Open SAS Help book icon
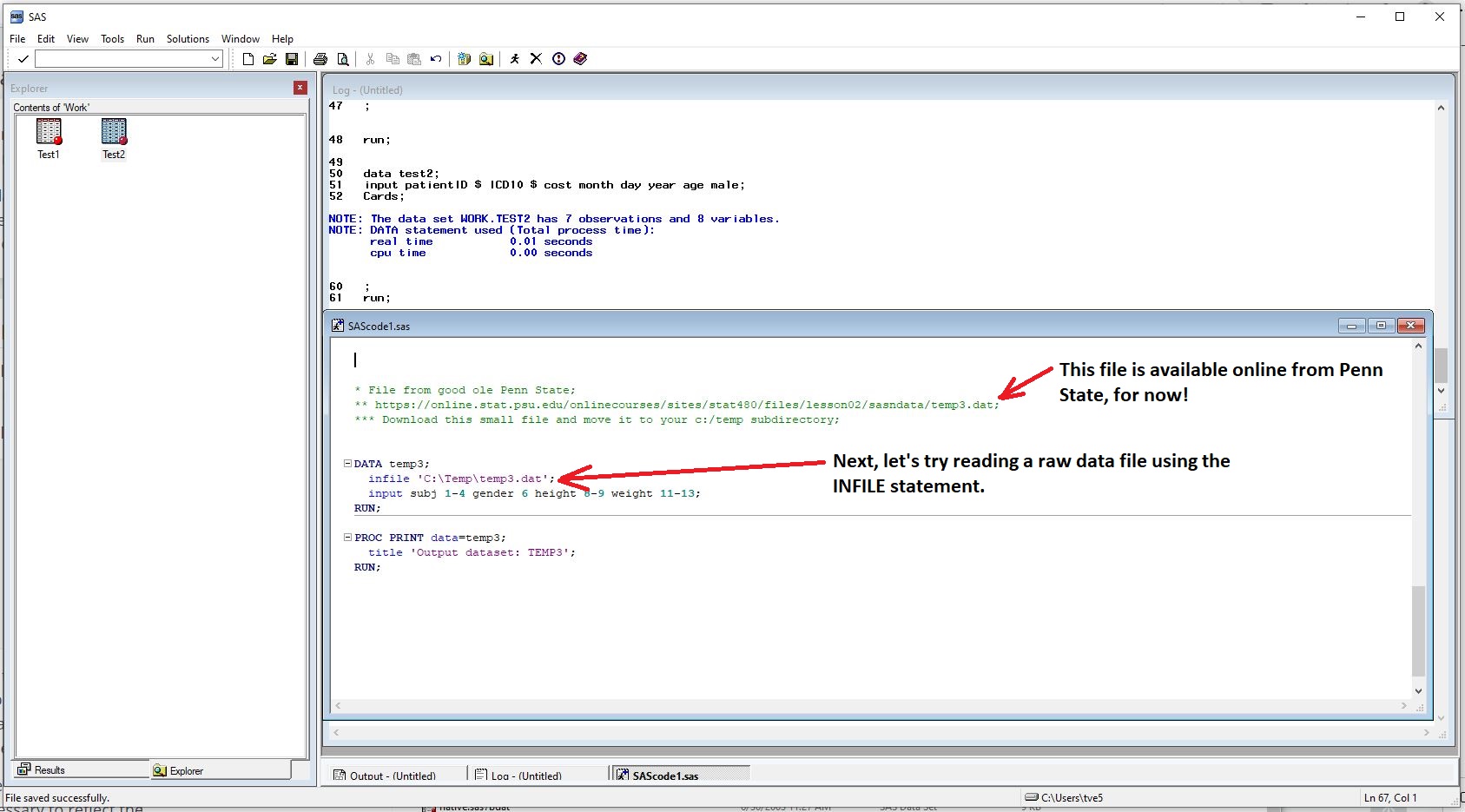This screenshot has height=812, width=1465. coord(581,59)
